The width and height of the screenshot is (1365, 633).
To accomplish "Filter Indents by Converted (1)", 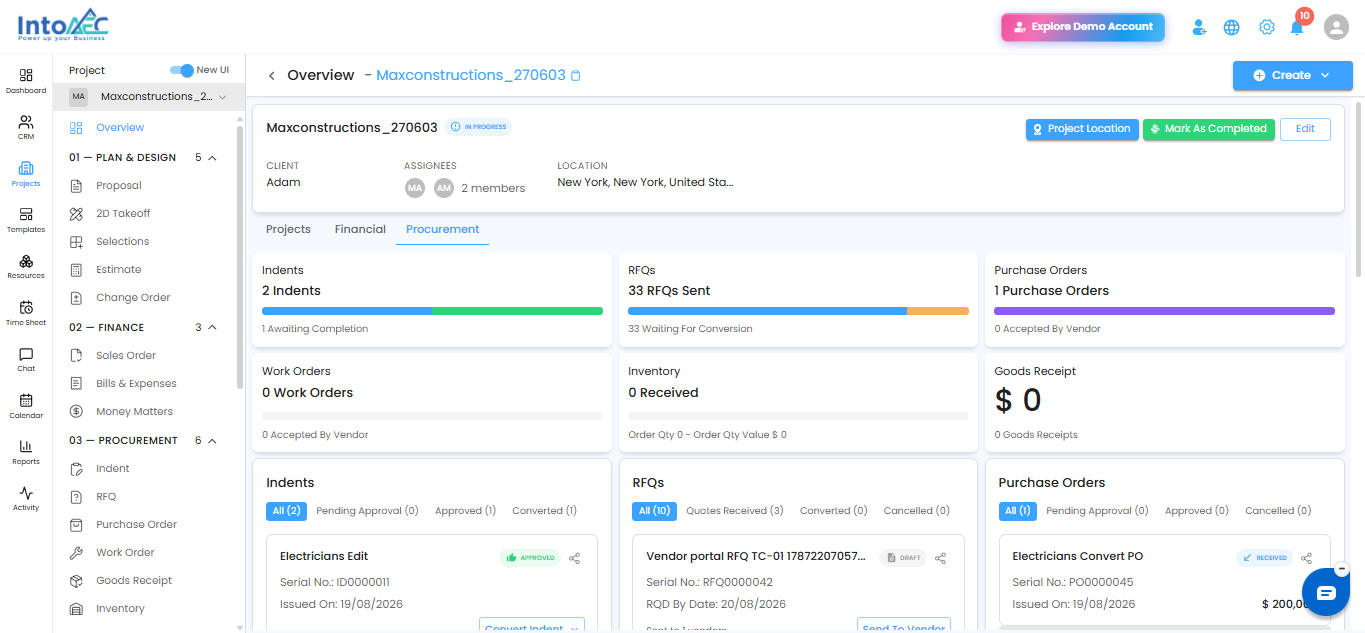I will [544, 511].
